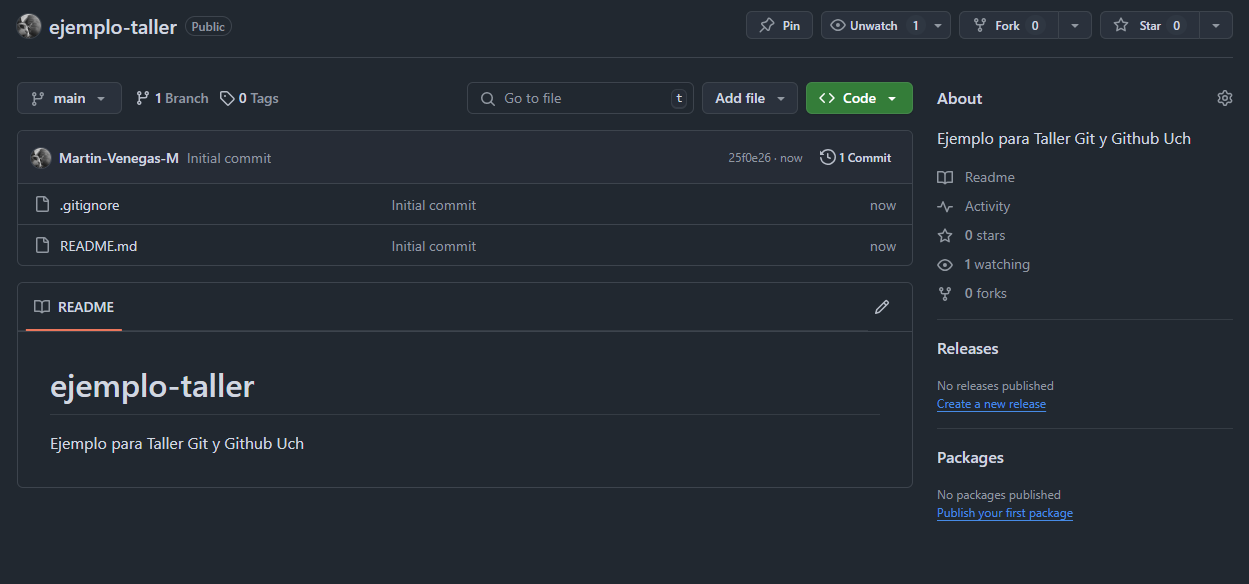1249x584 pixels.
Task: Open About settings gear icon
Action: tap(1225, 98)
